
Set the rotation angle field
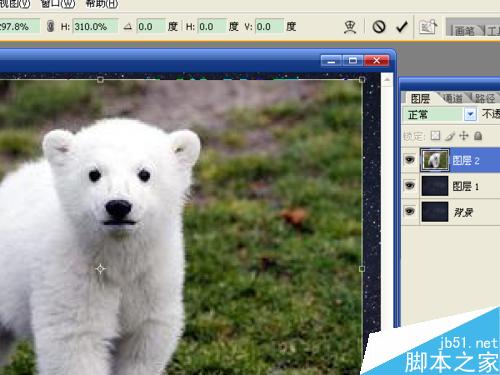tap(151, 26)
